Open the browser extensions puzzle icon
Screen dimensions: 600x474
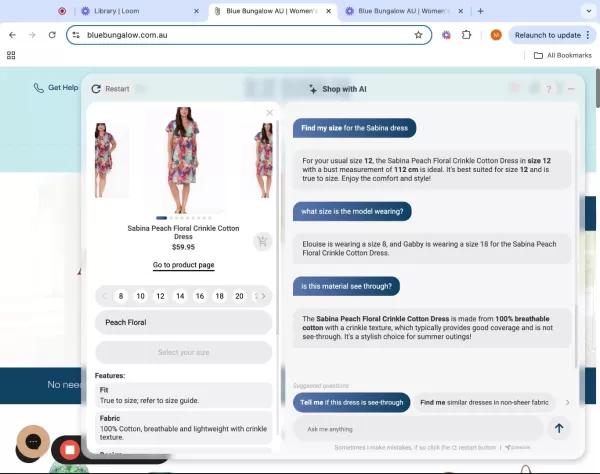[466, 35]
